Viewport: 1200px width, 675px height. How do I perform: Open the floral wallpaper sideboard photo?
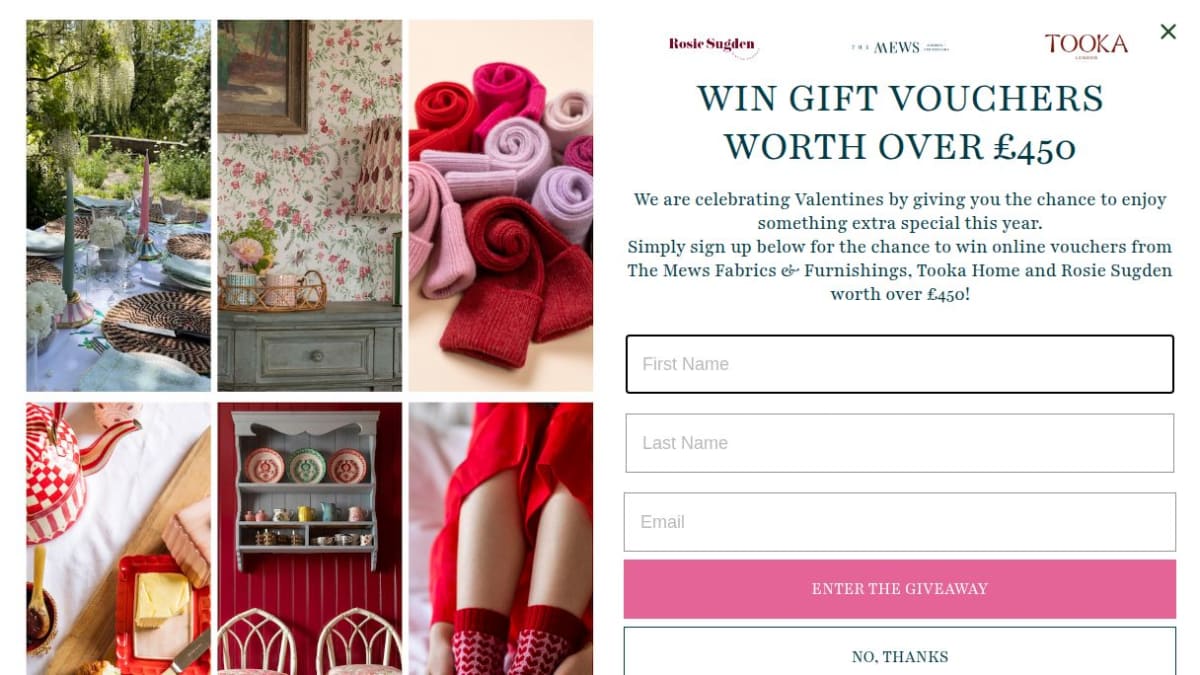(x=310, y=205)
